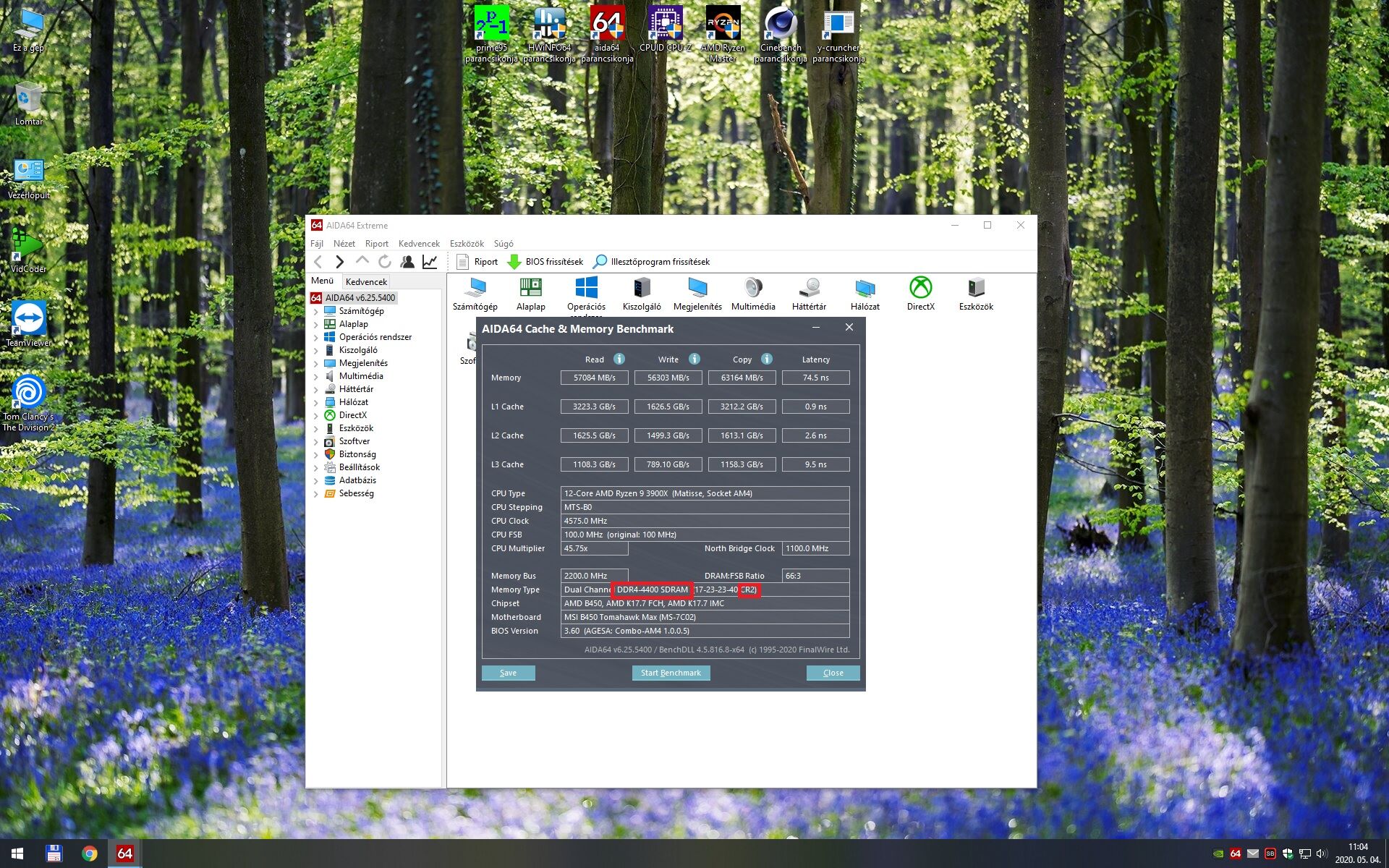Click the Forward arrow in AIDA64 toolbar
The width and height of the screenshot is (1389, 868).
(x=340, y=262)
